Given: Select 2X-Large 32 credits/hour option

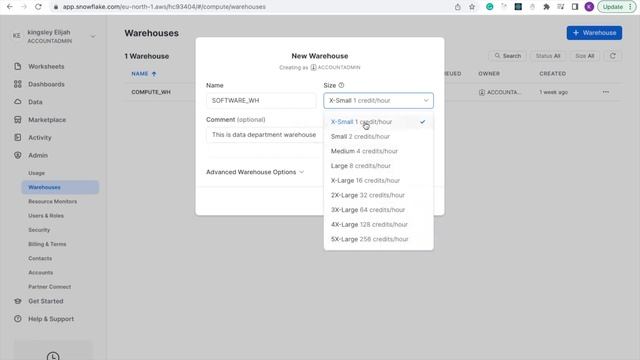Looking at the screenshot, I should click(378, 195).
